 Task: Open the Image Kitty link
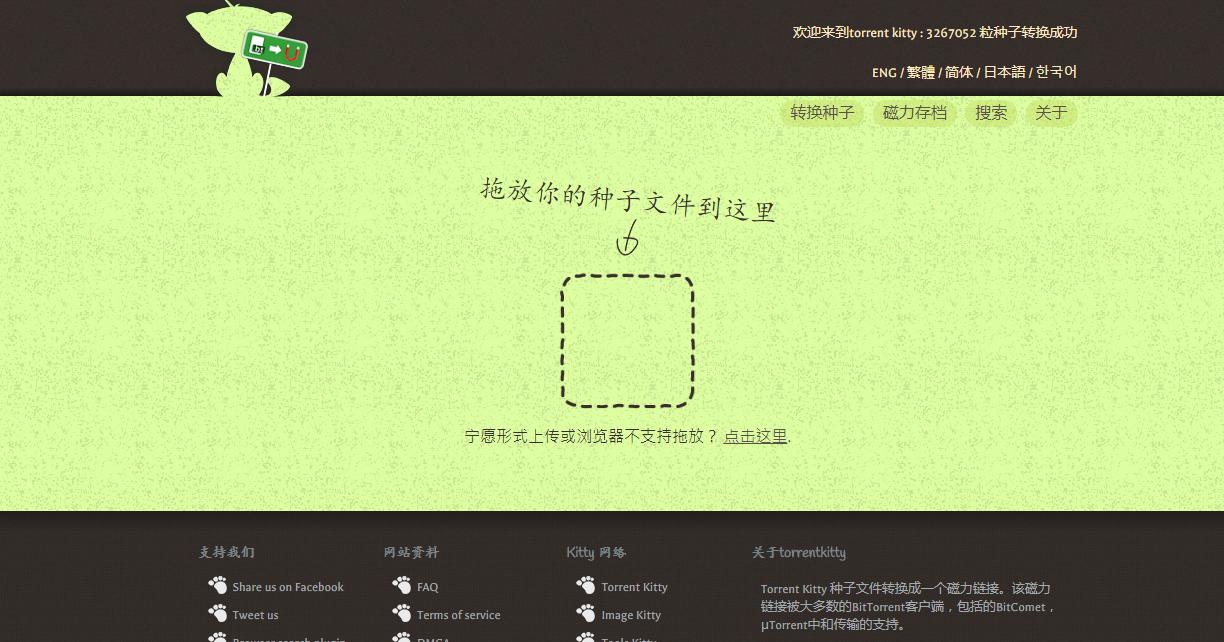pyautogui.click(x=631, y=614)
